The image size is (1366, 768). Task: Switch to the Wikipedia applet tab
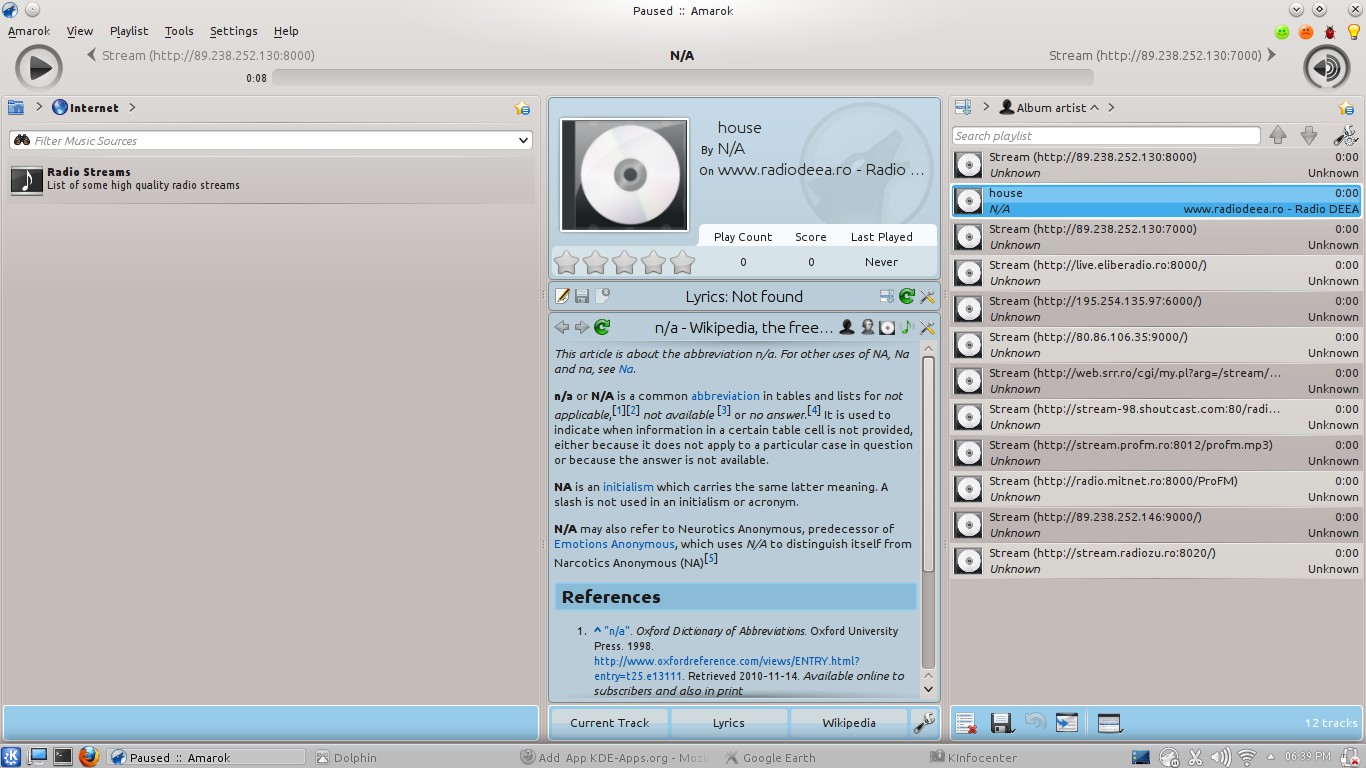pyautogui.click(x=849, y=723)
